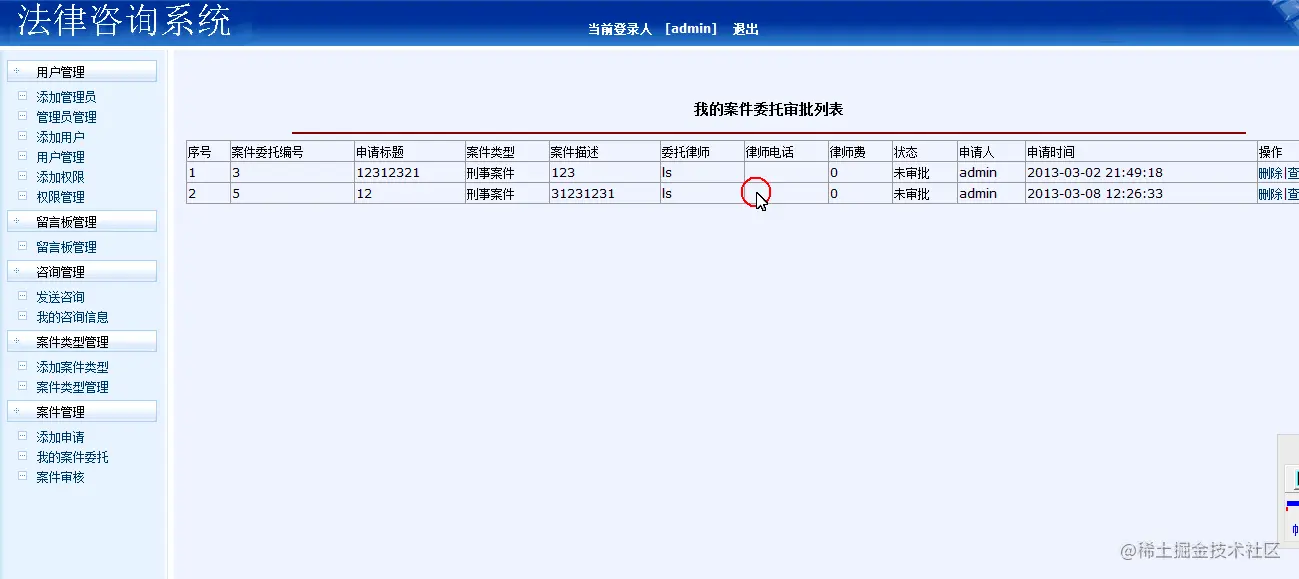Click the icon next to 添加申请 item

click(x=22, y=436)
